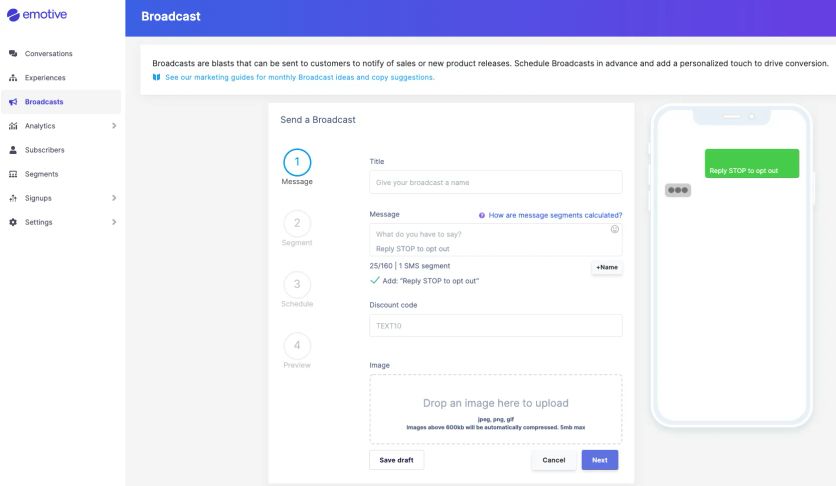836x486 pixels.
Task: Select step 4 Preview circle
Action: pos(297,346)
